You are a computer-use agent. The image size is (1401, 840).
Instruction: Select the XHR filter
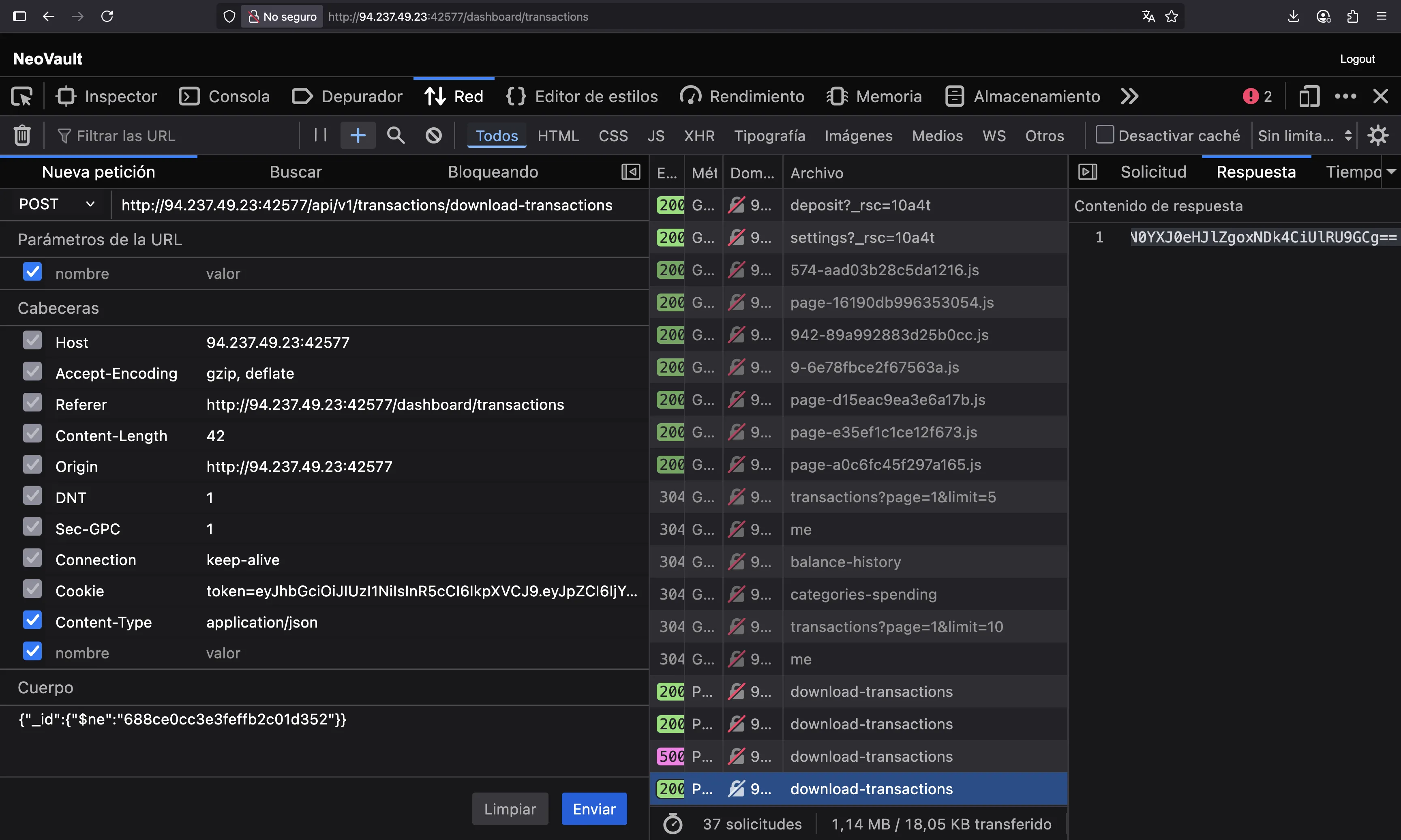click(699, 136)
